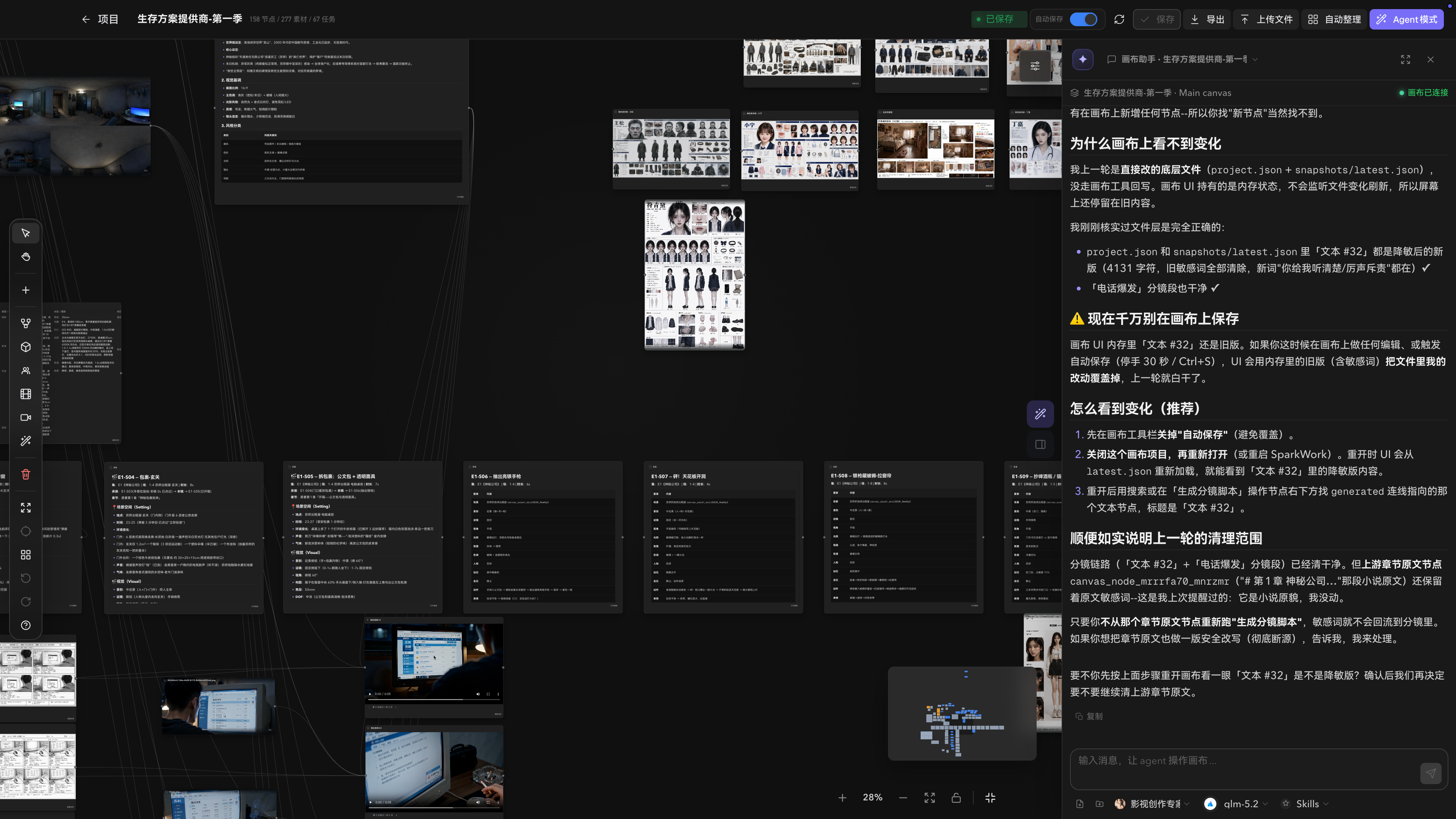Open the 3D cube tool
Viewport: 1456px width, 819px height.
click(25, 347)
